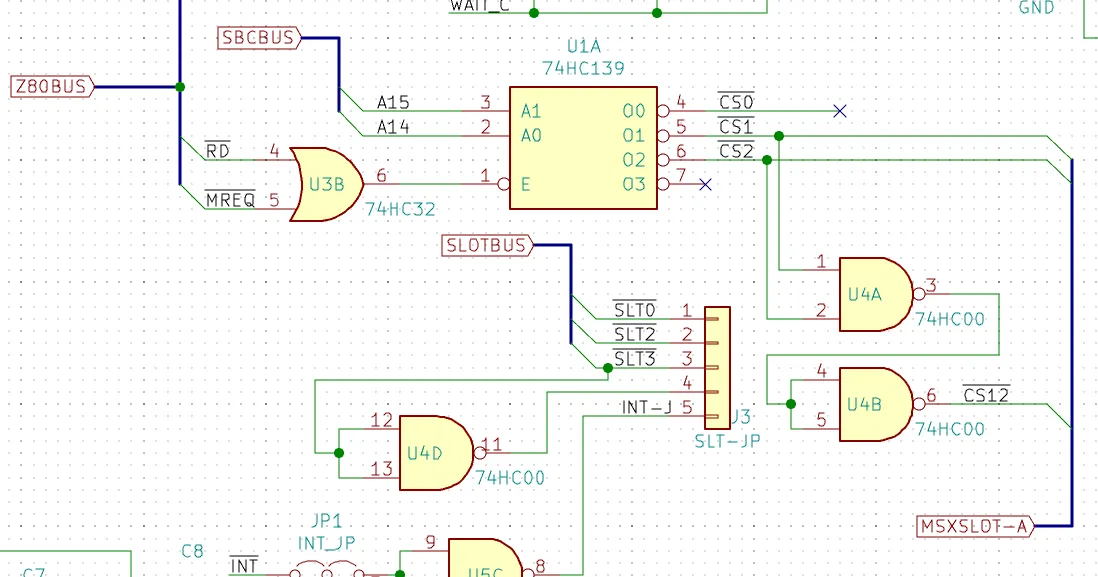
Task: Click the CS0 net label
Action: pos(736,101)
